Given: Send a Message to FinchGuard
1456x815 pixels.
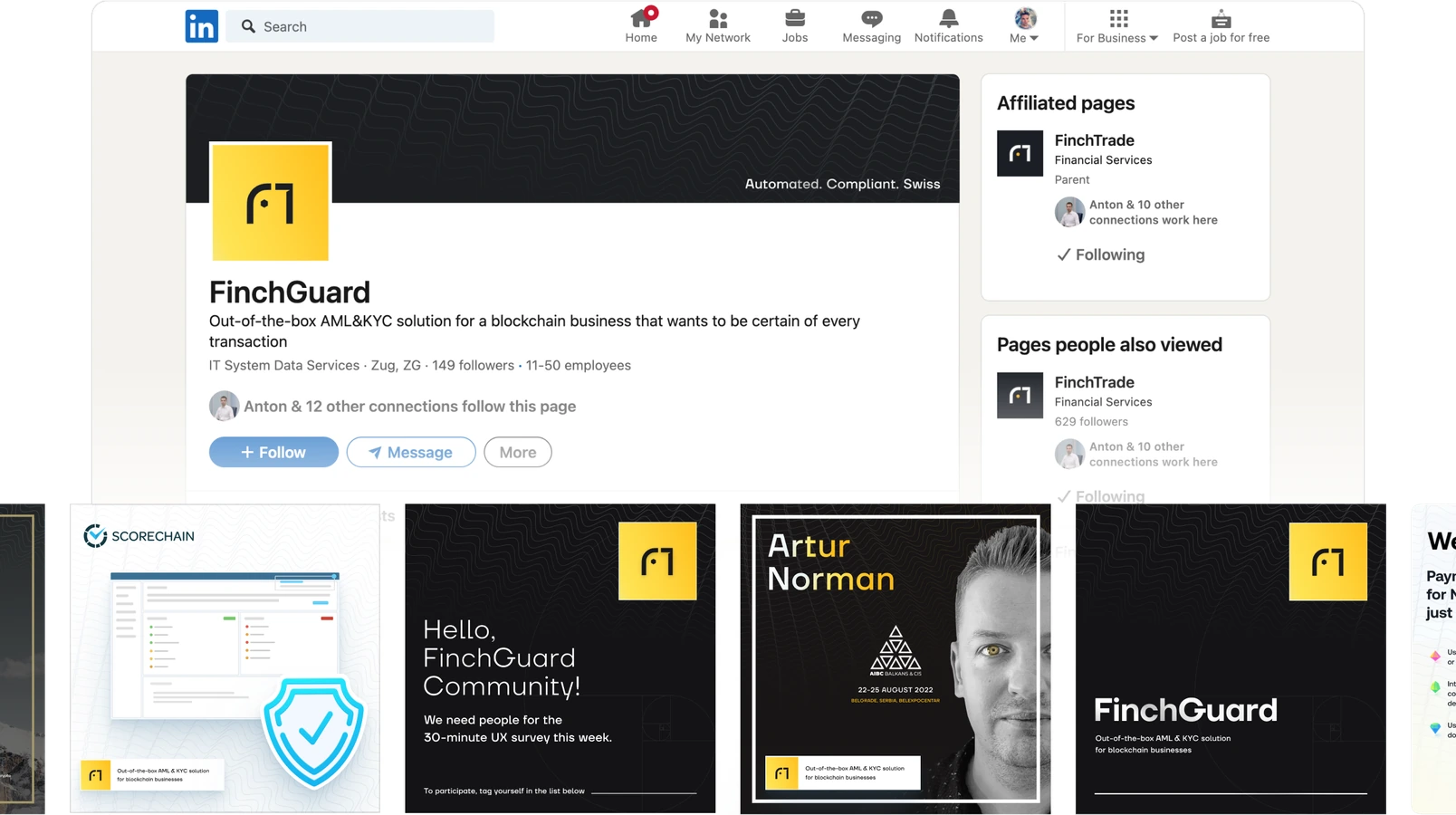Looking at the screenshot, I should point(411,452).
